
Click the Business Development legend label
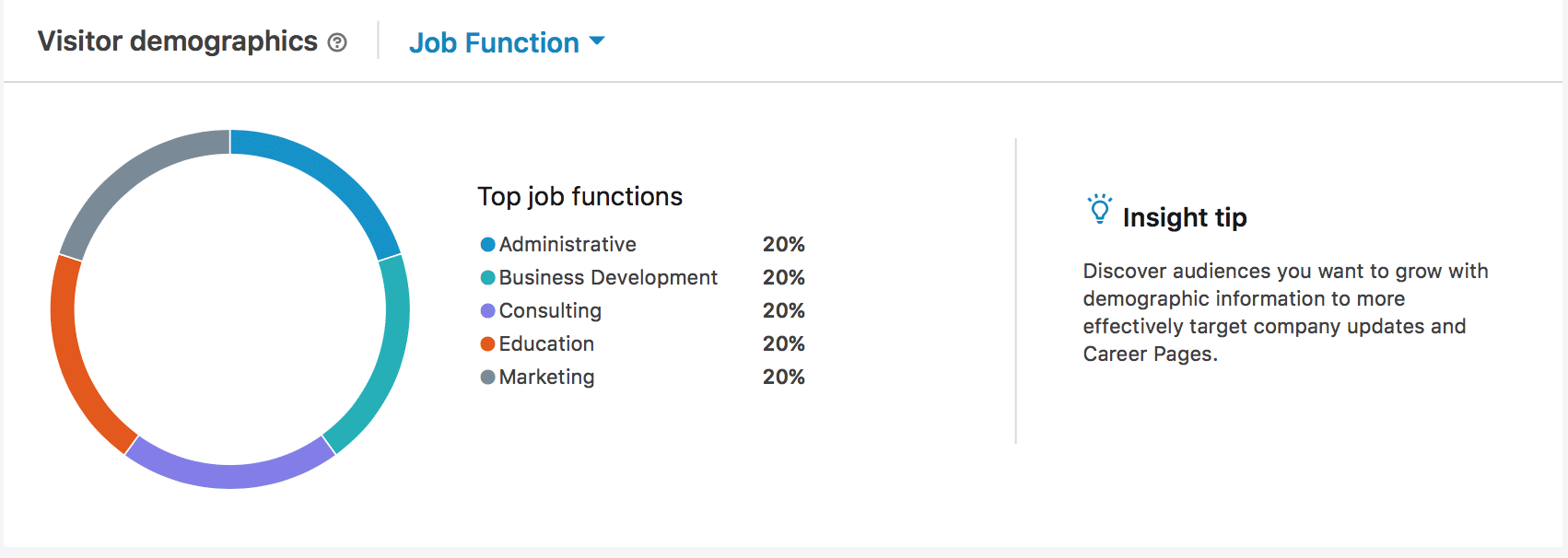pos(608,278)
